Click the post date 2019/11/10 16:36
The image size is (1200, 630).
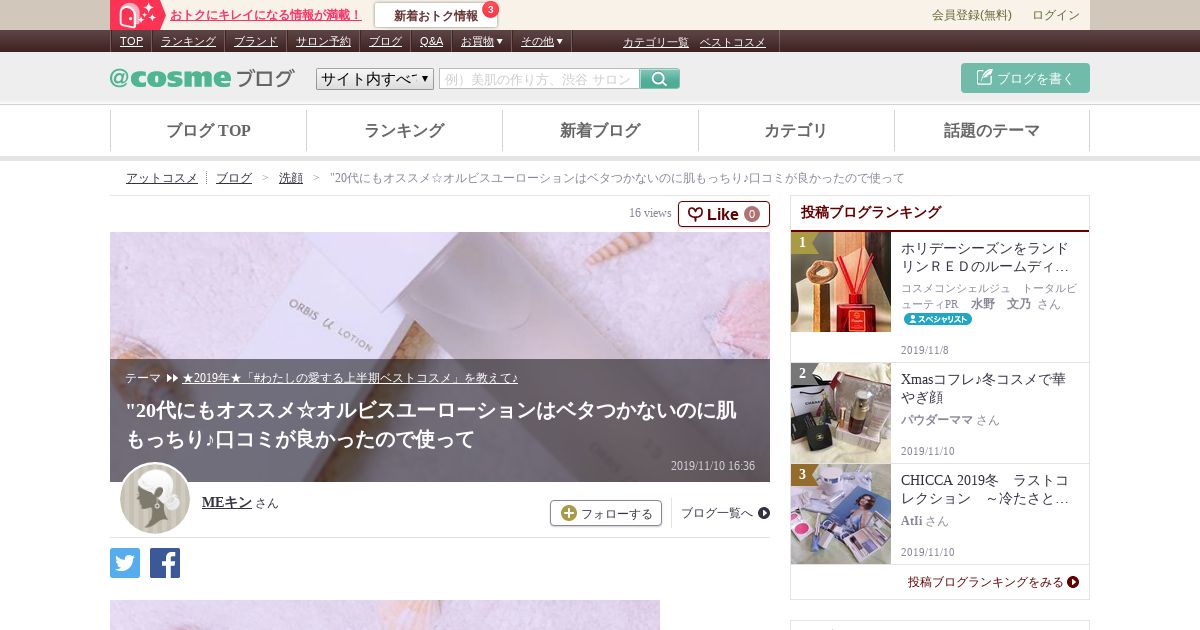click(x=713, y=466)
